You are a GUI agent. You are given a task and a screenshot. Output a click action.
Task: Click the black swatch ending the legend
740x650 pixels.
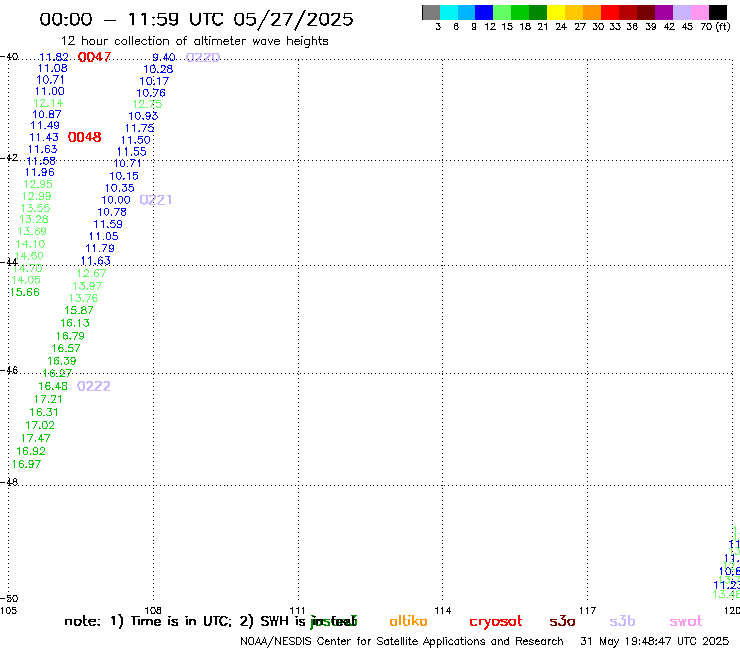tap(718, 12)
